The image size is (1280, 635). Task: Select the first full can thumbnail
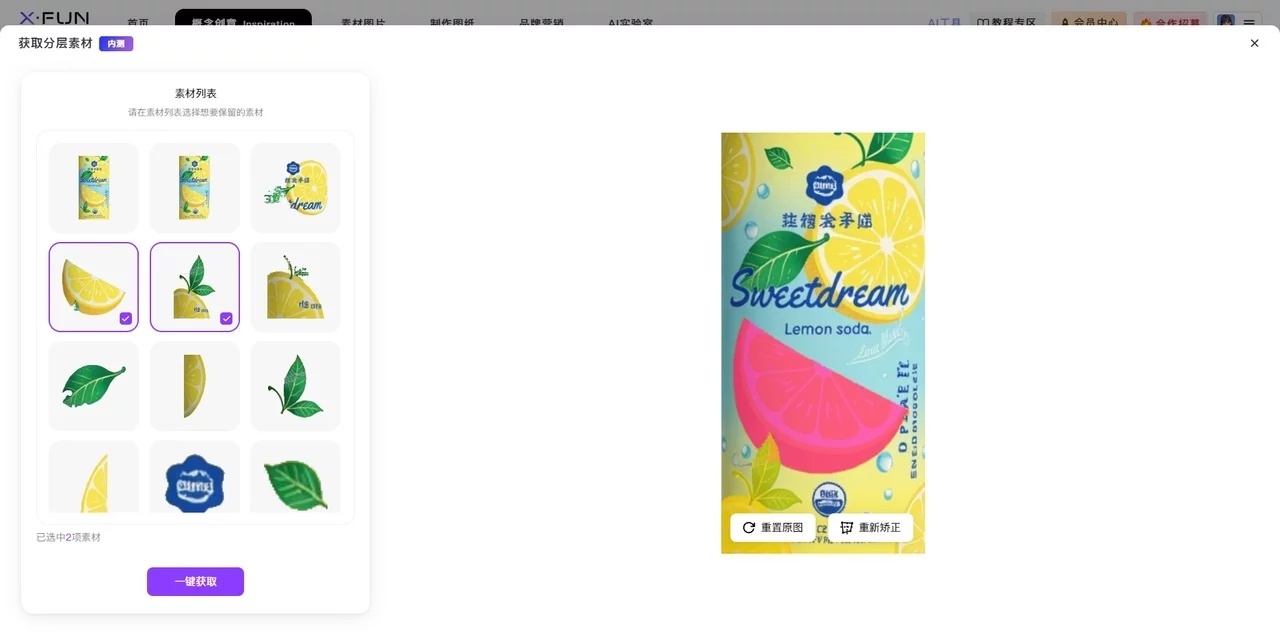coord(94,188)
